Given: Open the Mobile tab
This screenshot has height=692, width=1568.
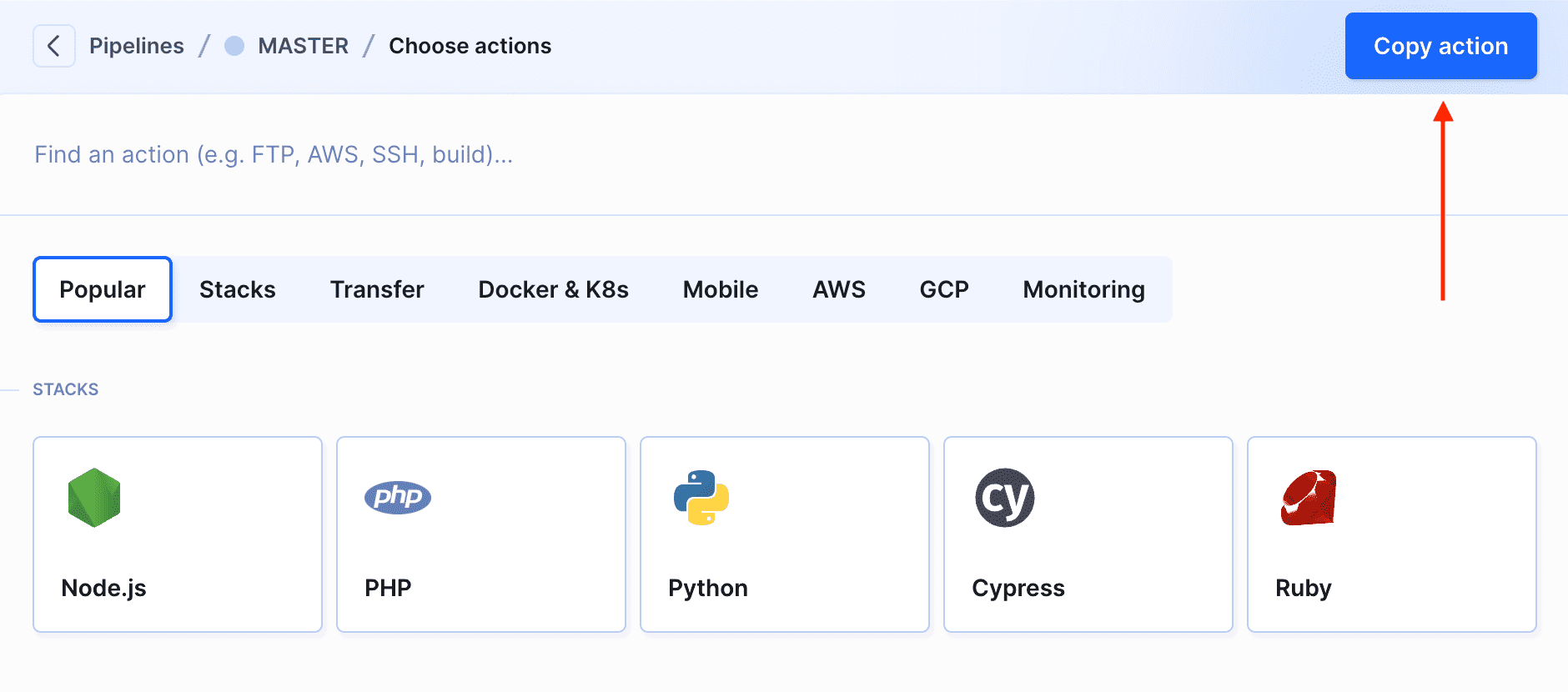Looking at the screenshot, I should coord(721,289).
